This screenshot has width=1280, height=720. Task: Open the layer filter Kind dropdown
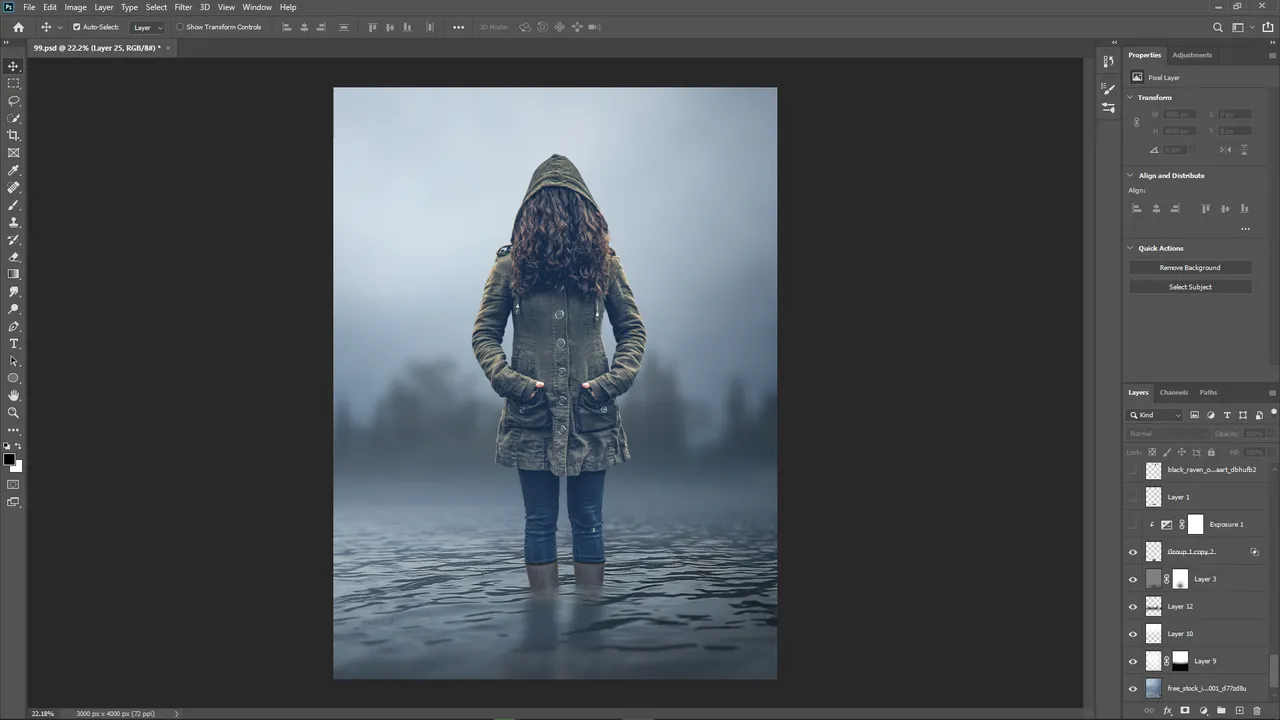(x=1156, y=415)
